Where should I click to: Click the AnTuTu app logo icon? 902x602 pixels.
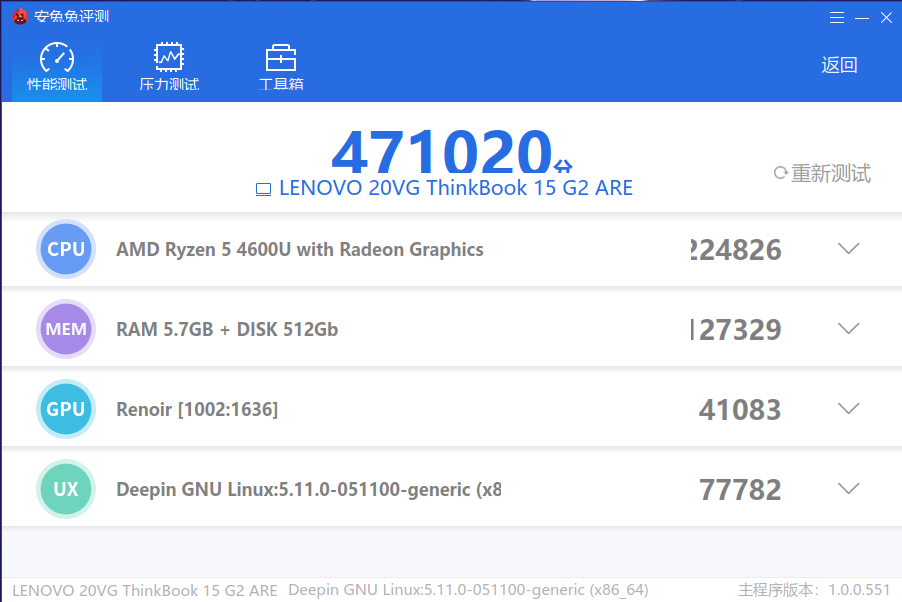[x=20, y=17]
